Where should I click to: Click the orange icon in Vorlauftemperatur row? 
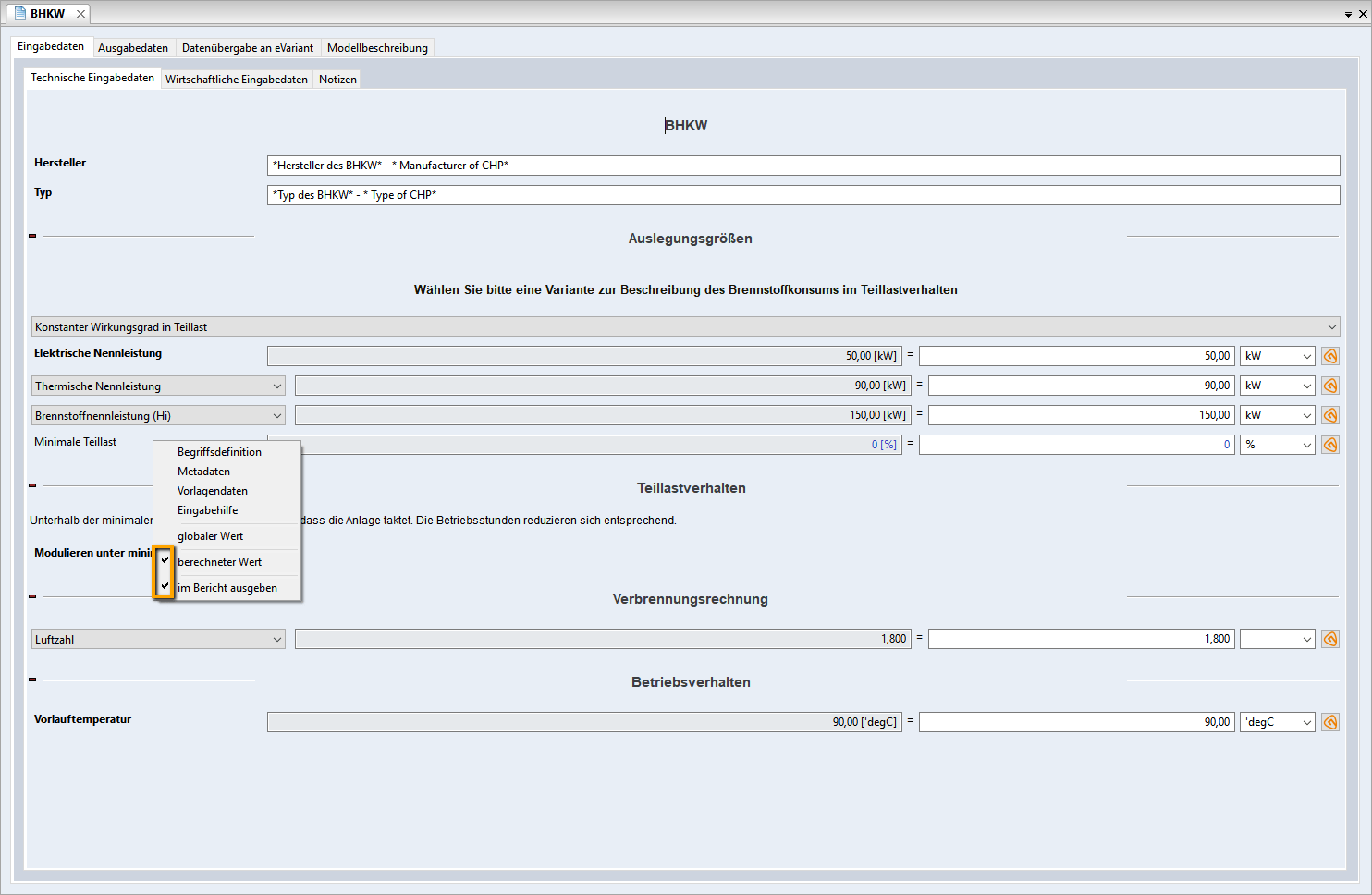pyautogui.click(x=1330, y=722)
